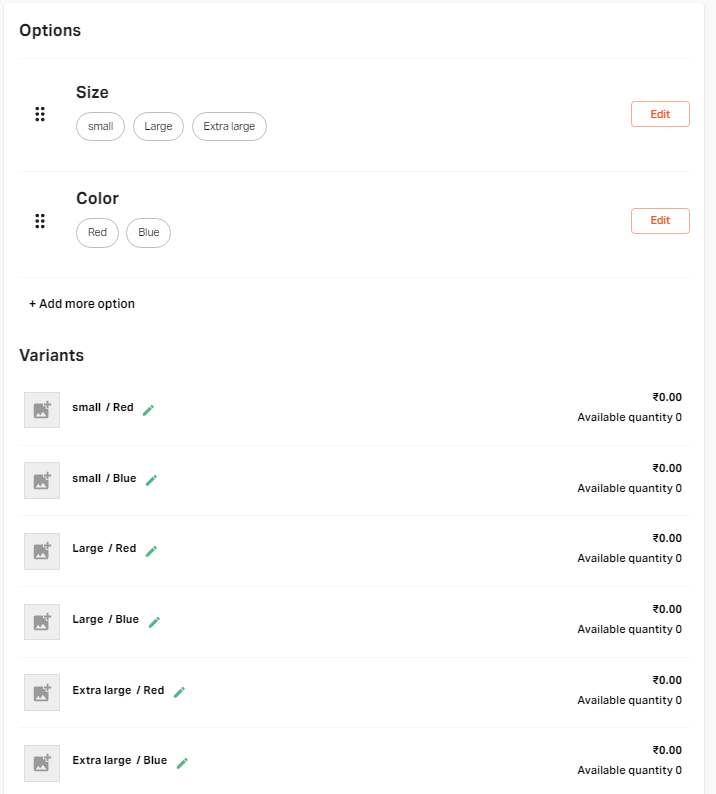Image resolution: width=716 pixels, height=794 pixels.
Task: Edit the Large / Blue variant pencil icon
Action: [x=154, y=622]
